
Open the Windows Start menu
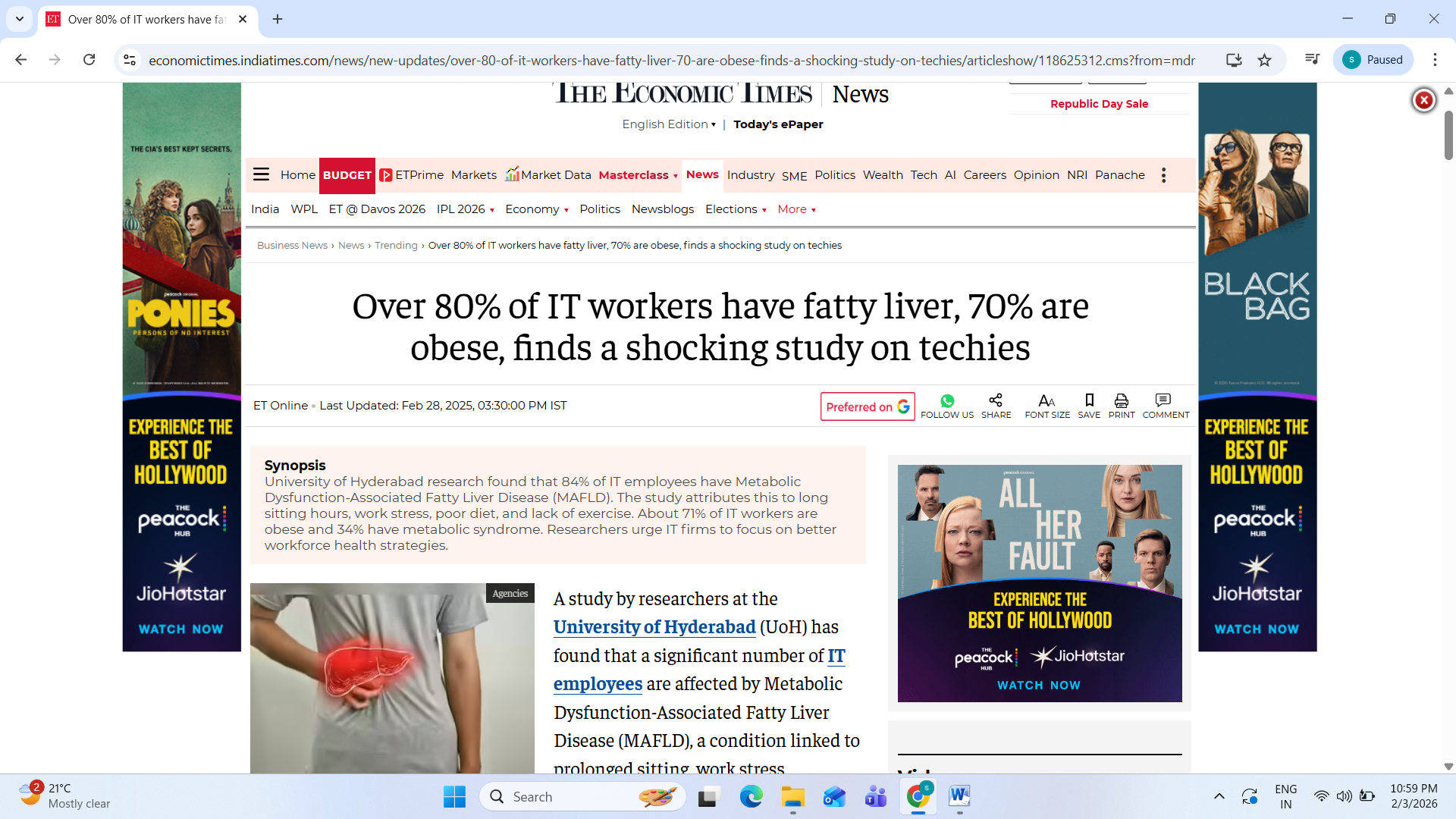coord(454,796)
